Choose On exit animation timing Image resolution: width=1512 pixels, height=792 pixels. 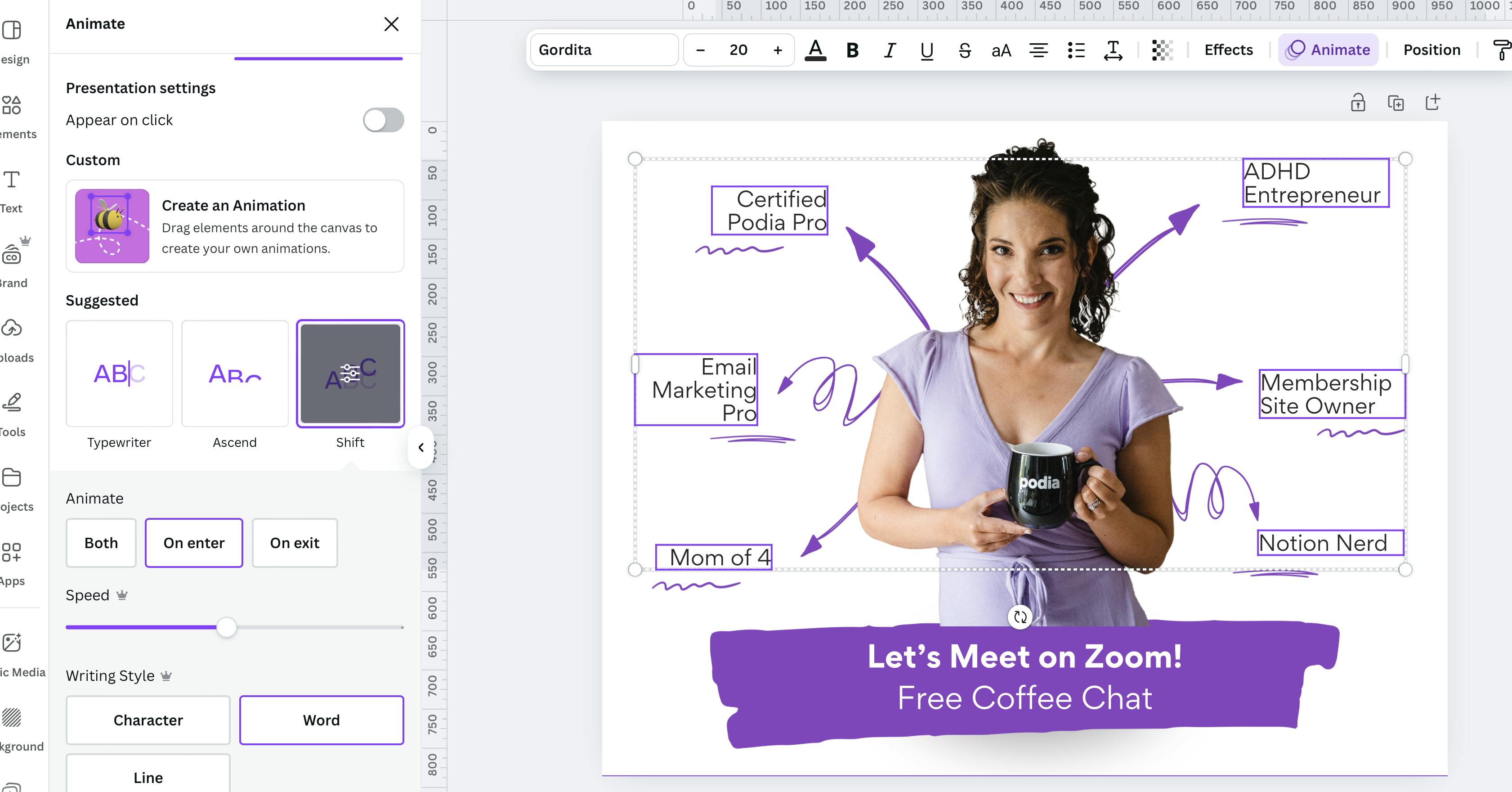point(295,543)
